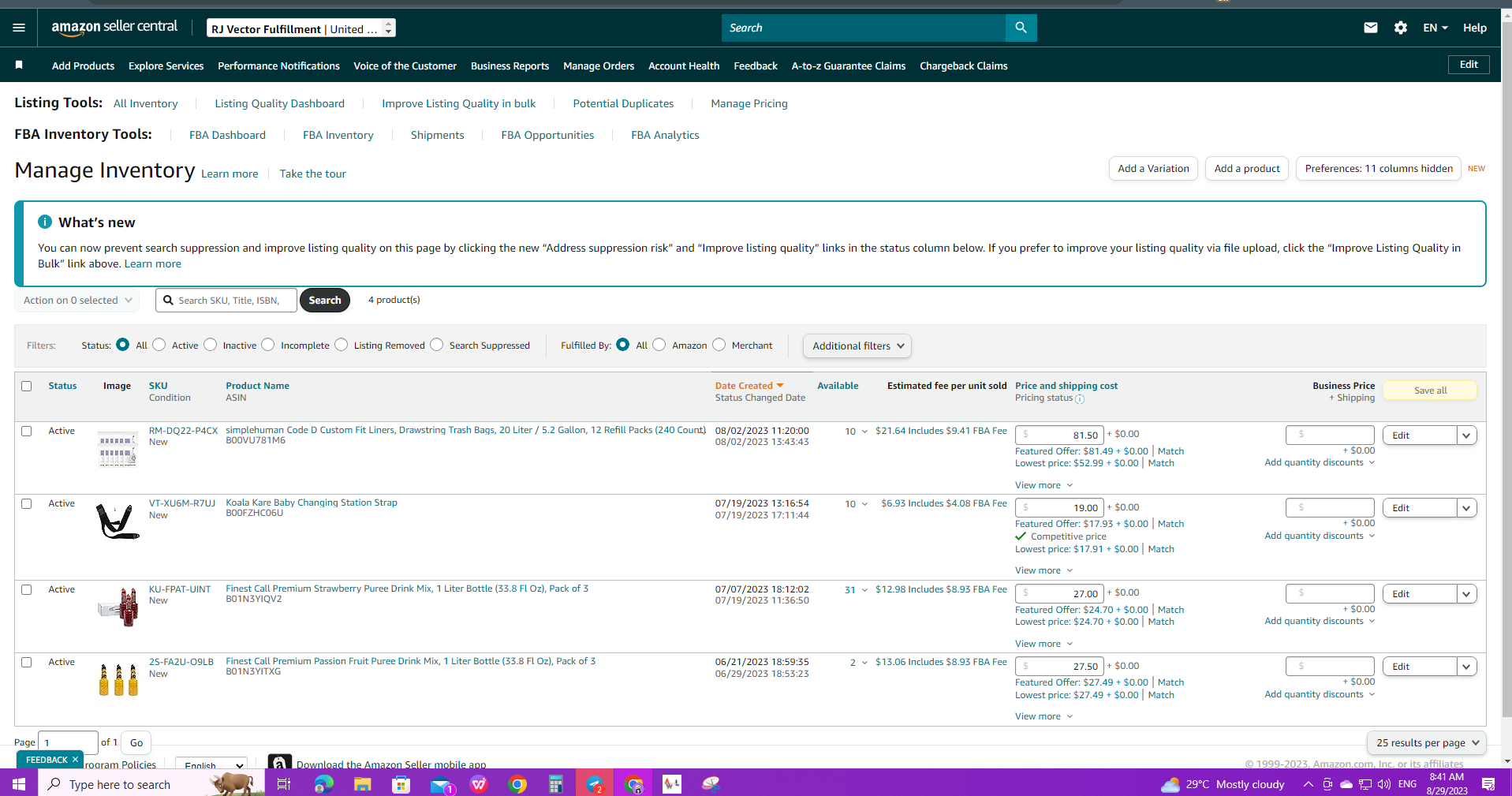Filter Fulfilled By to Merchant
The width and height of the screenshot is (1512, 796).
click(x=719, y=345)
